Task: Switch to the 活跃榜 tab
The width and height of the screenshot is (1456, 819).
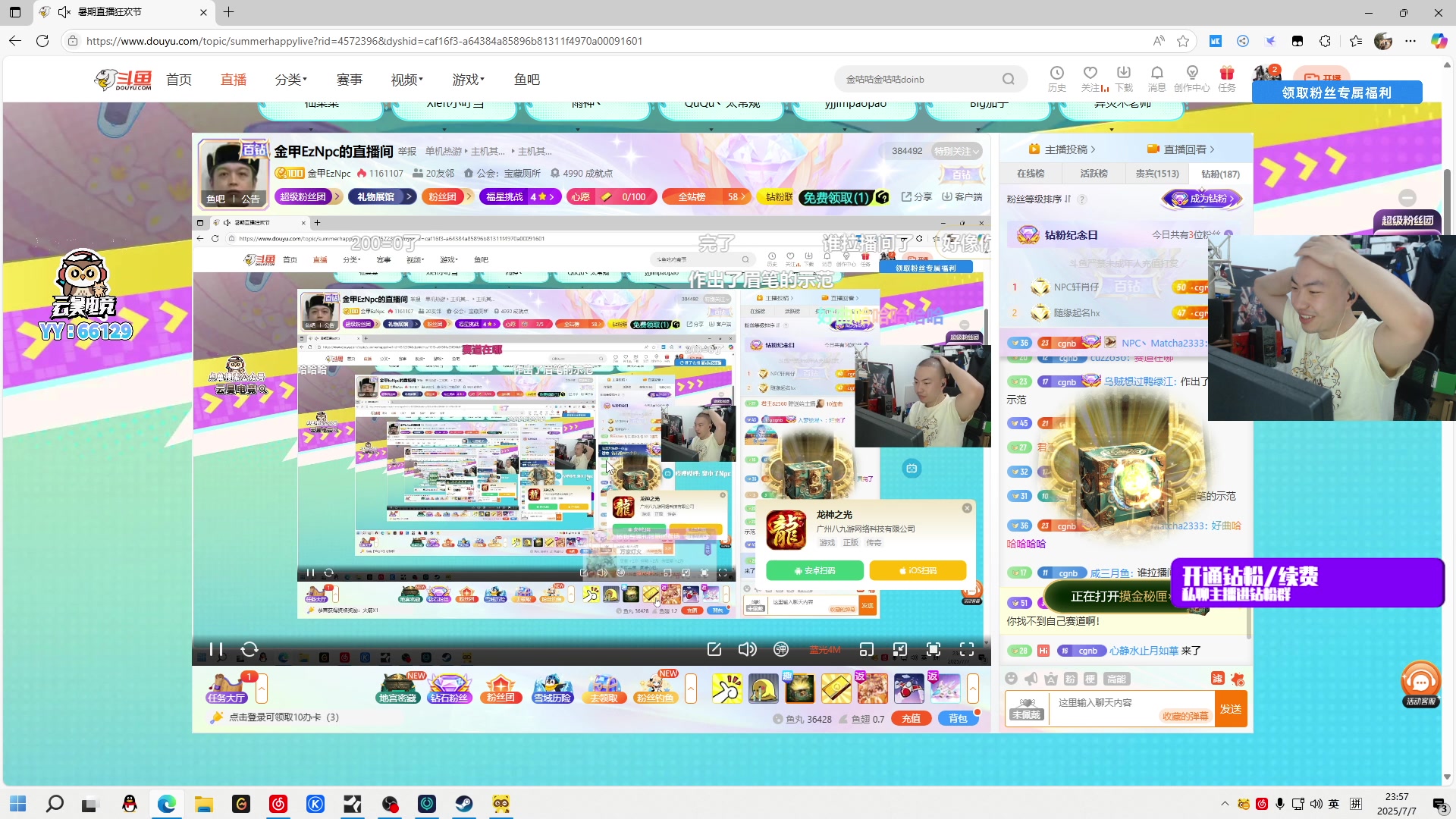Action: tap(1094, 174)
